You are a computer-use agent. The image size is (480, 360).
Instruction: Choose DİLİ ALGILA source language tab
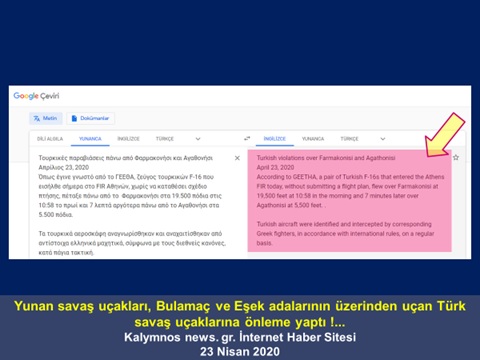50,139
